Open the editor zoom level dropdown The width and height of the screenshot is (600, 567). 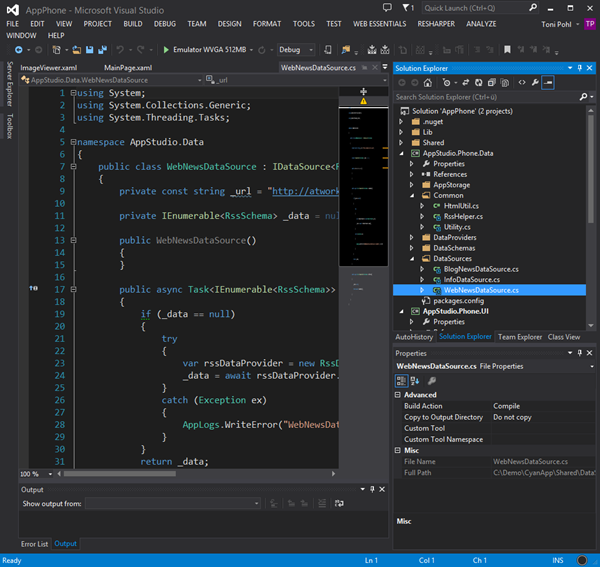[x=48, y=474]
